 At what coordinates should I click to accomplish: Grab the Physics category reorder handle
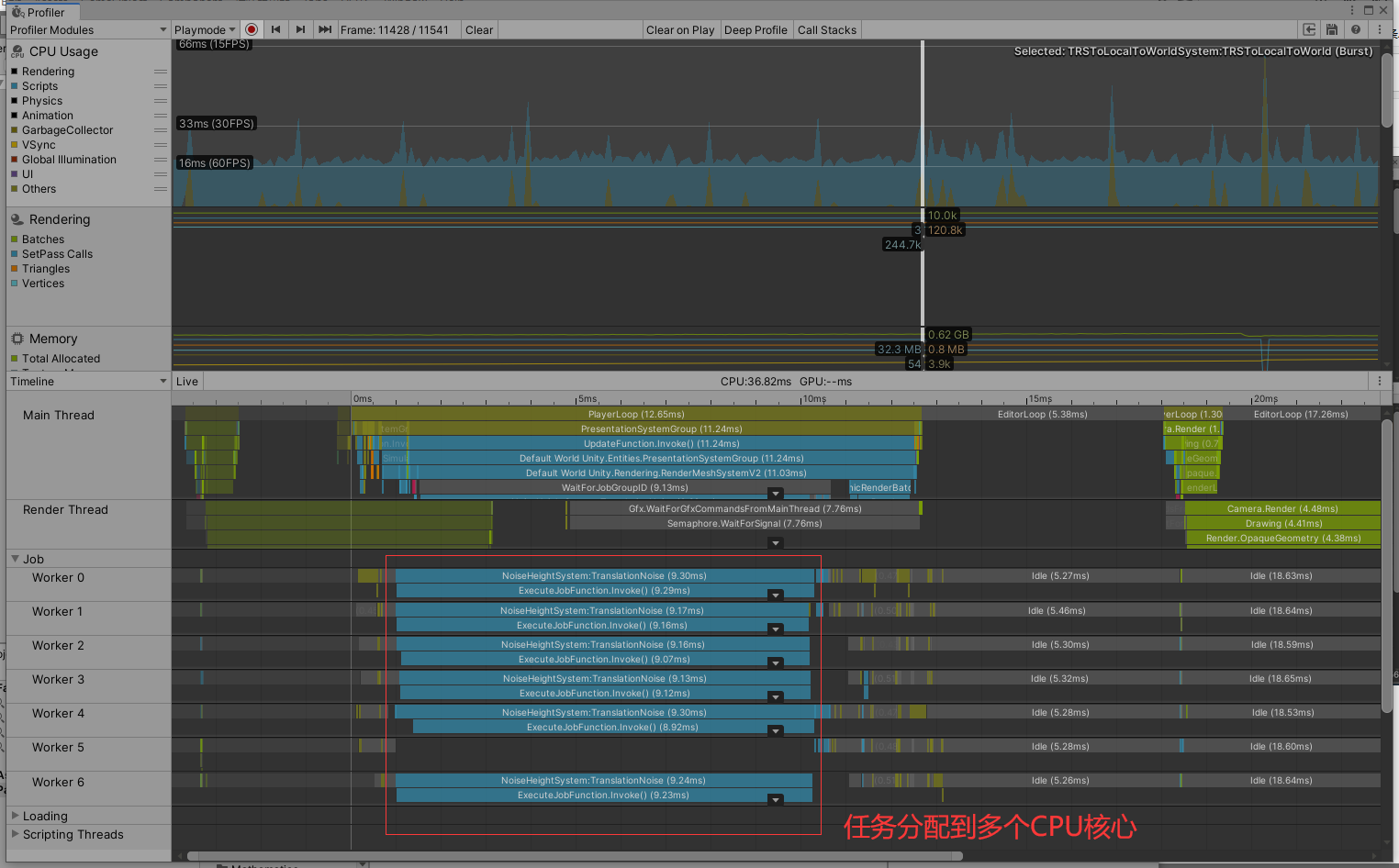pos(161,101)
